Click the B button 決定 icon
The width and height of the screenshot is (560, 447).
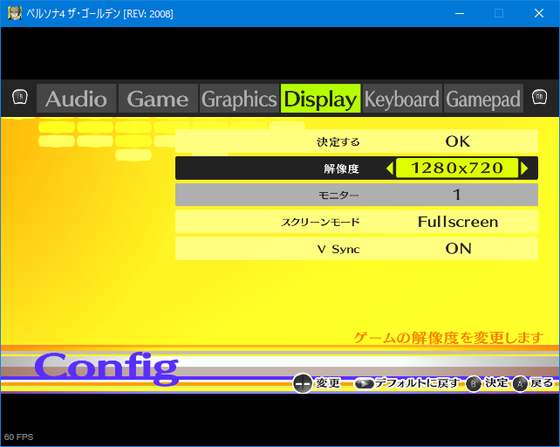[x=474, y=384]
